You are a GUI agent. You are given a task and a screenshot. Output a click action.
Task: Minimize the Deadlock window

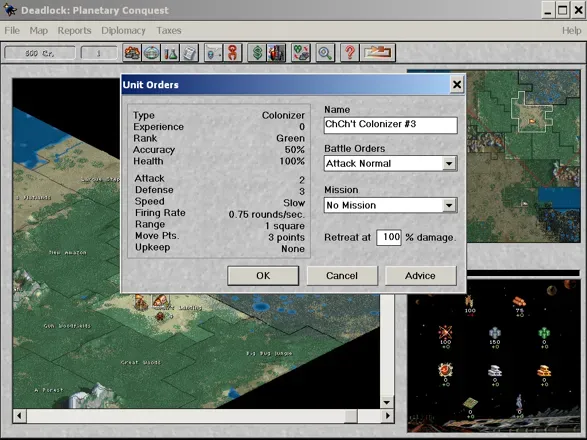548,10
